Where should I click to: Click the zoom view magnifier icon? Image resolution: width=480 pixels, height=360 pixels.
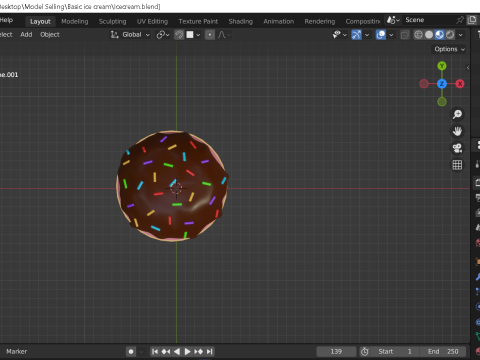tap(457, 114)
